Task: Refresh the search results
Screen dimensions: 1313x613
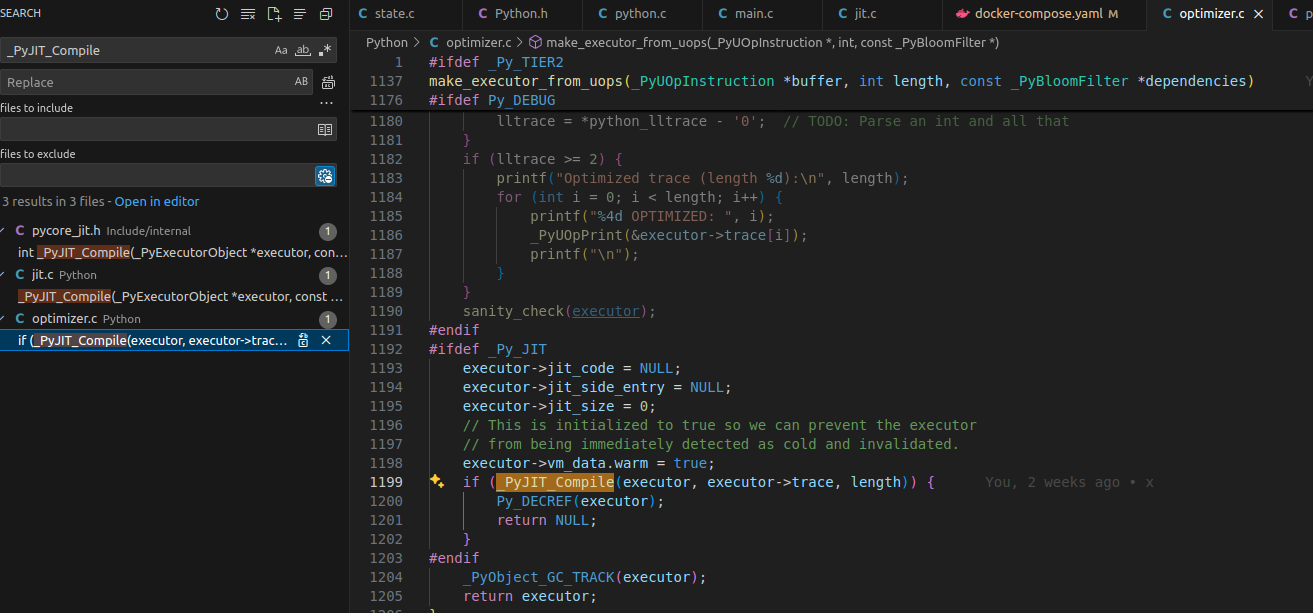Action: pyautogui.click(x=222, y=14)
